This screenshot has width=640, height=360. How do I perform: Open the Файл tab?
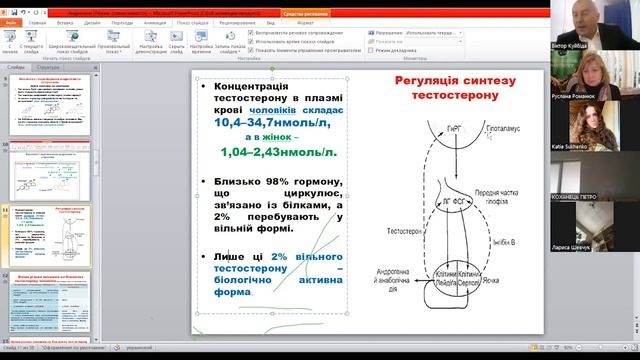11,23
